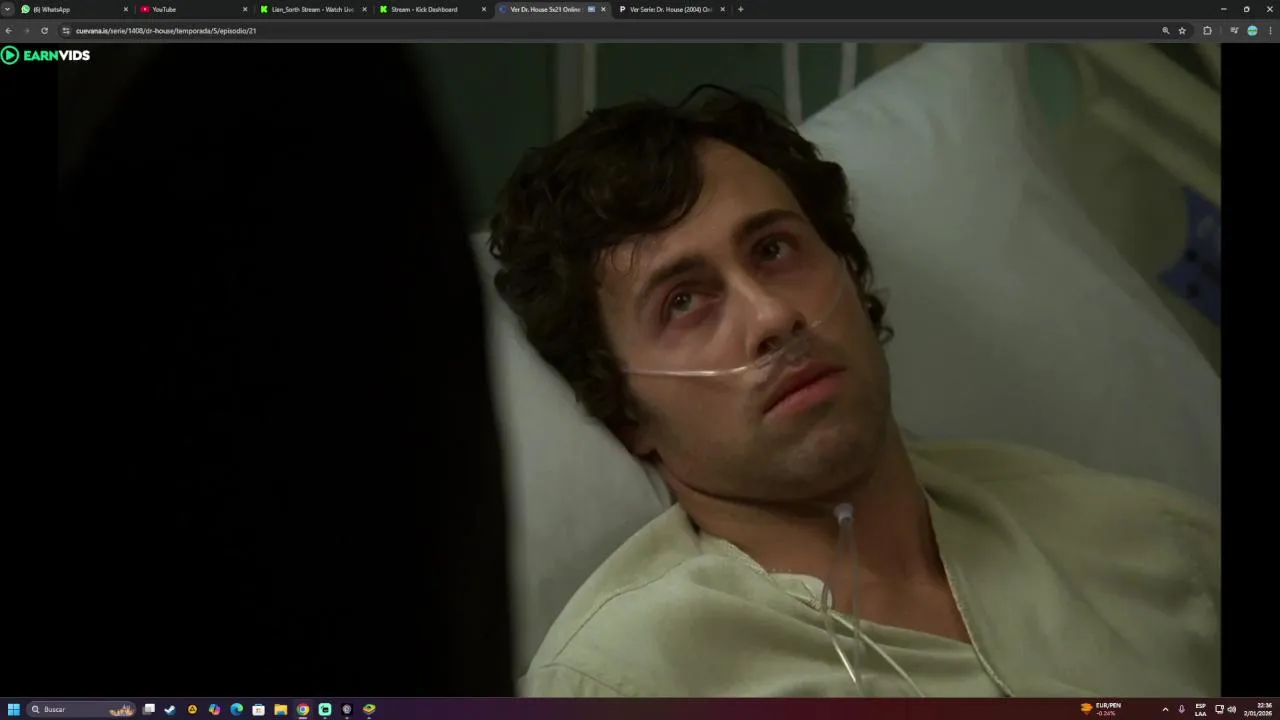Open the EUR/PEN currency widget
1280x720 pixels.
point(1101,709)
